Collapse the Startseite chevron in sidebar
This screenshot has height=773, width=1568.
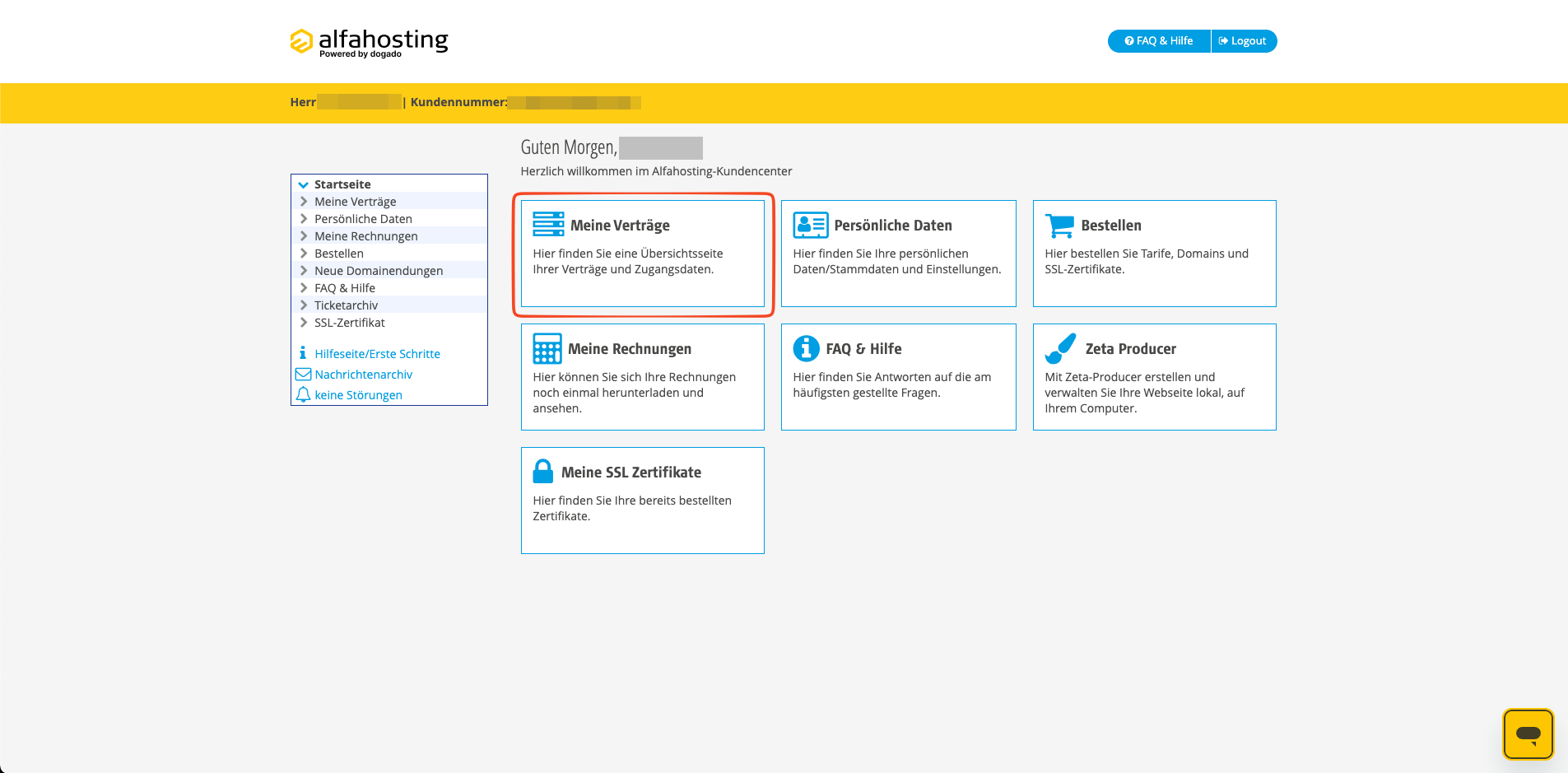click(304, 184)
